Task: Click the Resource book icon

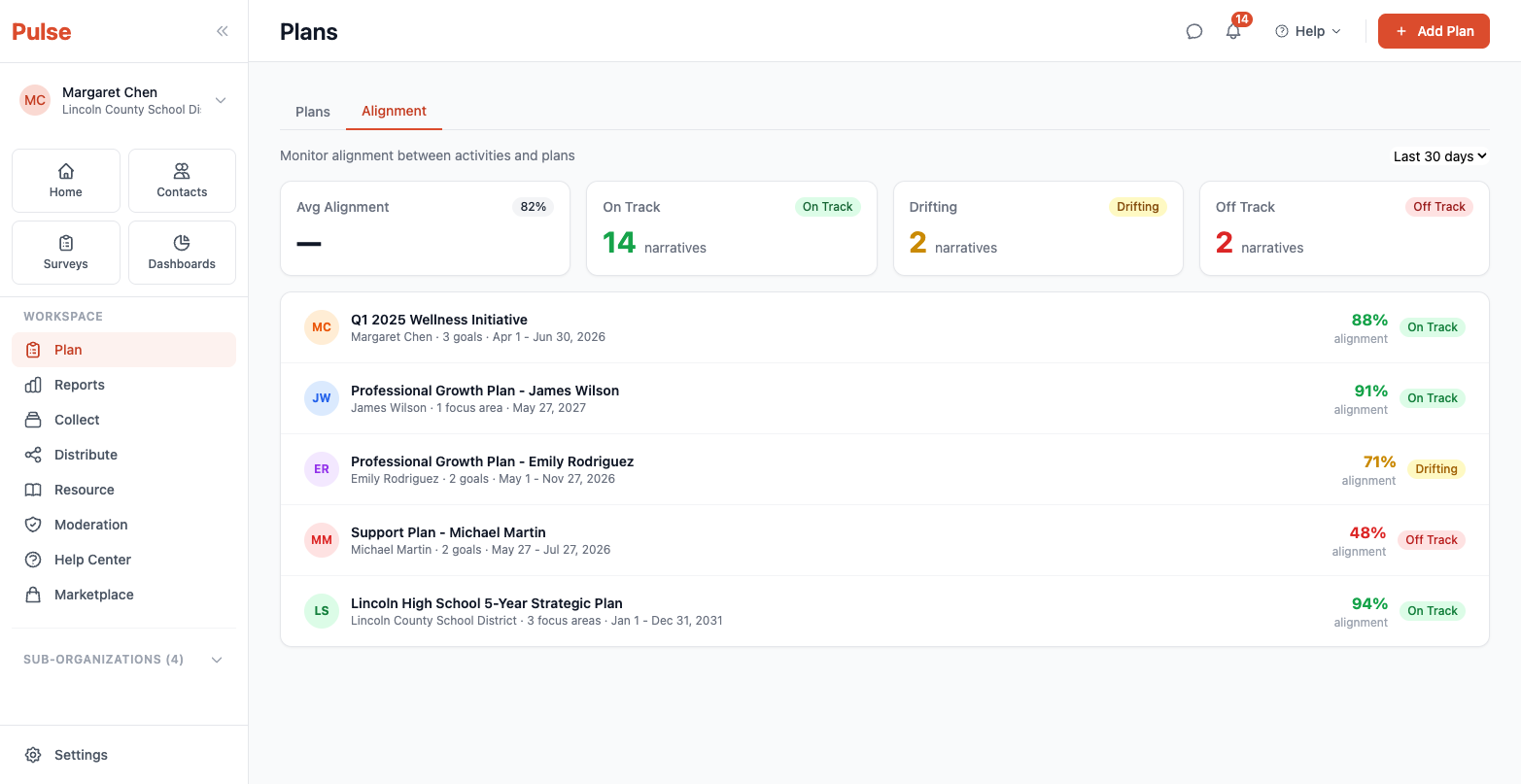Action: 33,490
